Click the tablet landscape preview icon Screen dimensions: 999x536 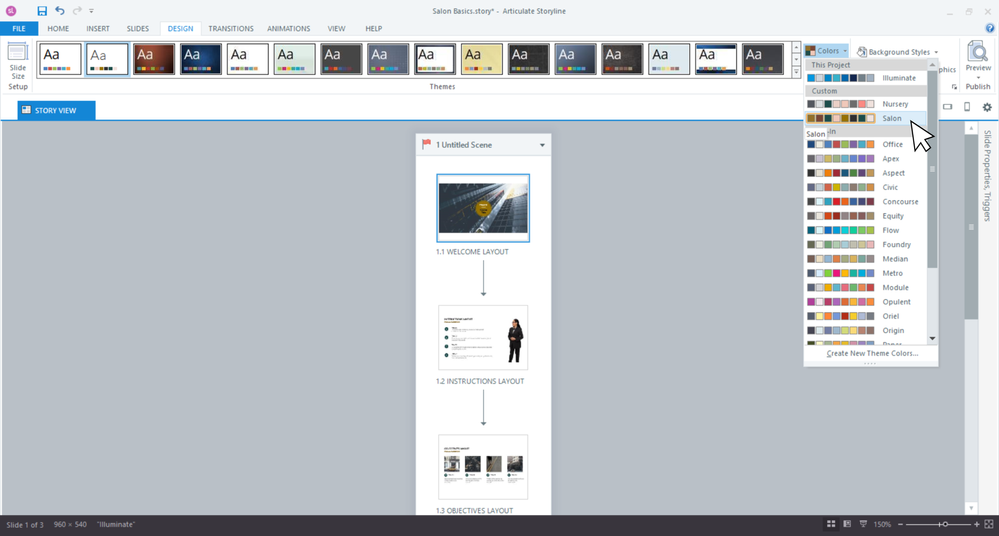[947, 107]
